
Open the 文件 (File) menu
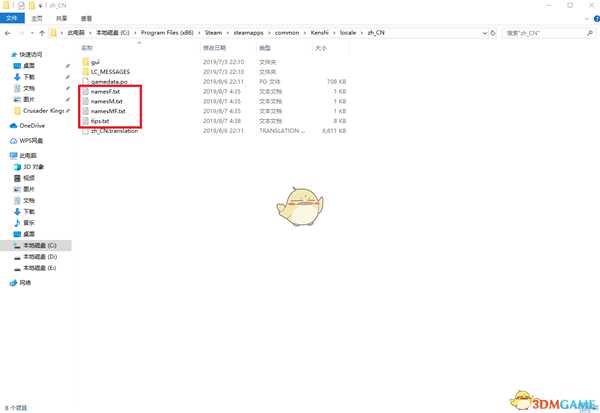coord(11,17)
